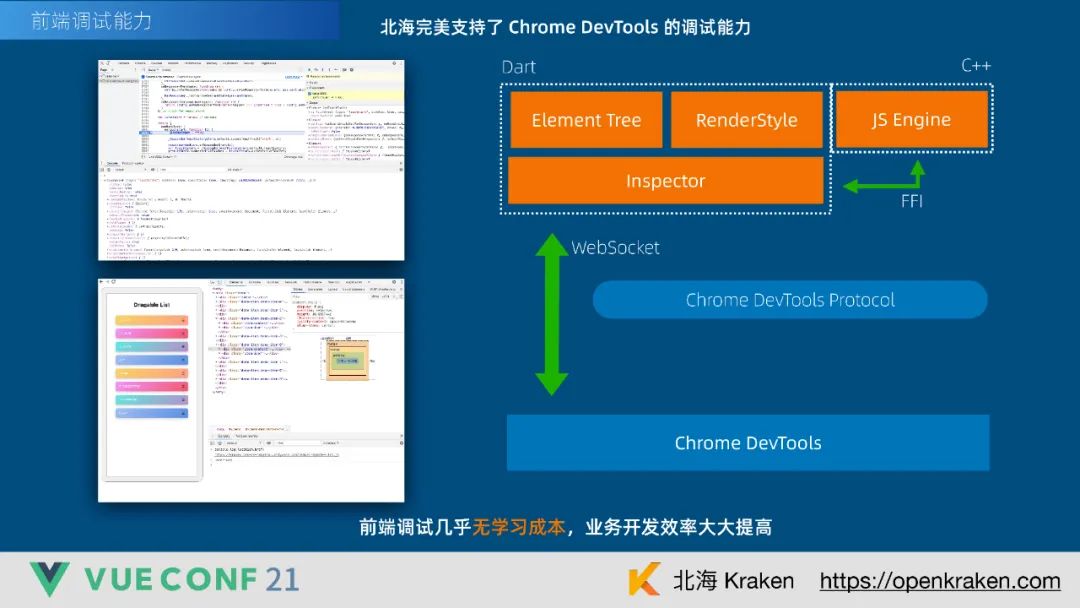Select "业务开发效率大大提高" caption text

coord(678,527)
